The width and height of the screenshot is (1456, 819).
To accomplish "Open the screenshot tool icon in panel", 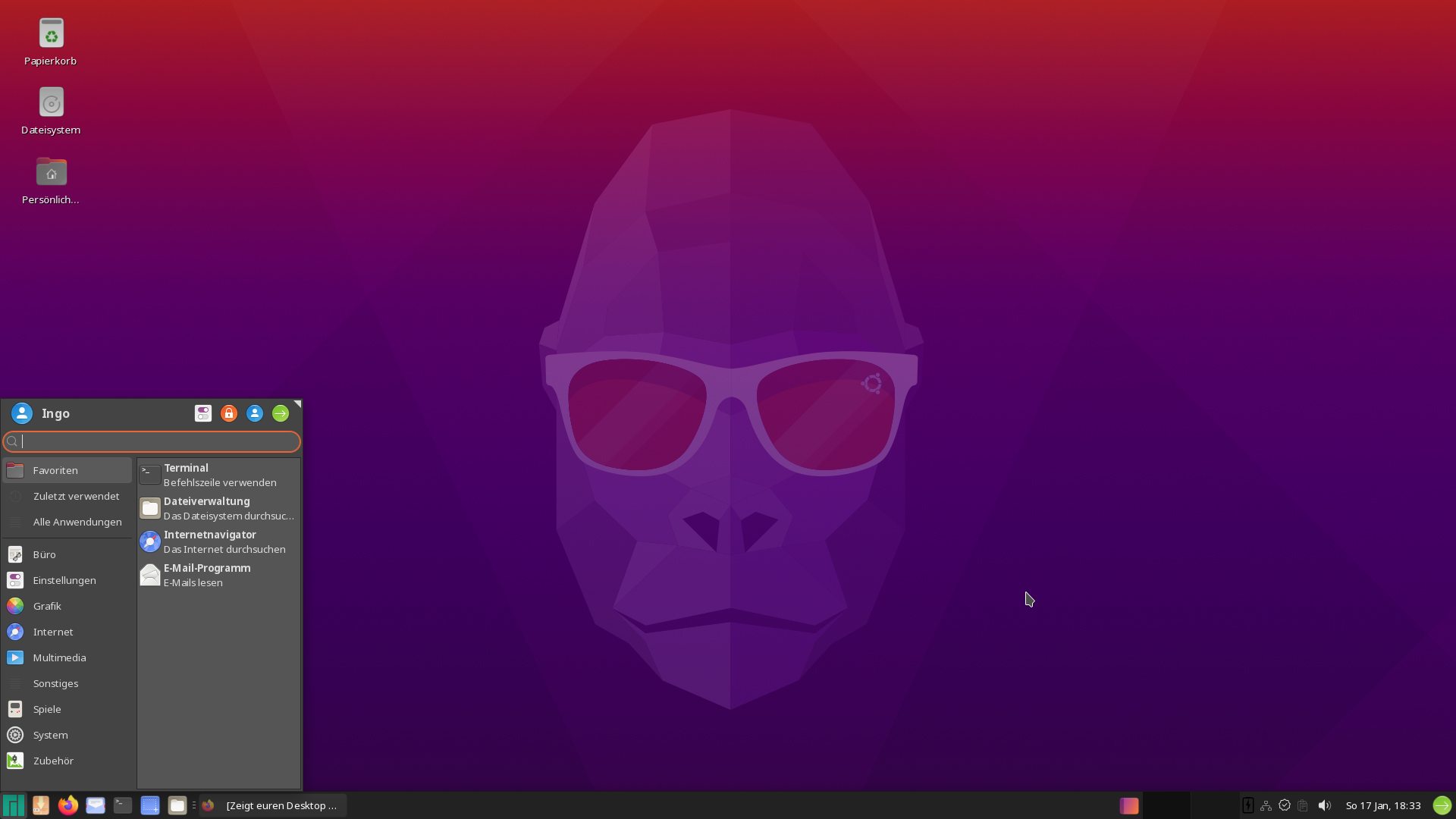I will click(150, 805).
